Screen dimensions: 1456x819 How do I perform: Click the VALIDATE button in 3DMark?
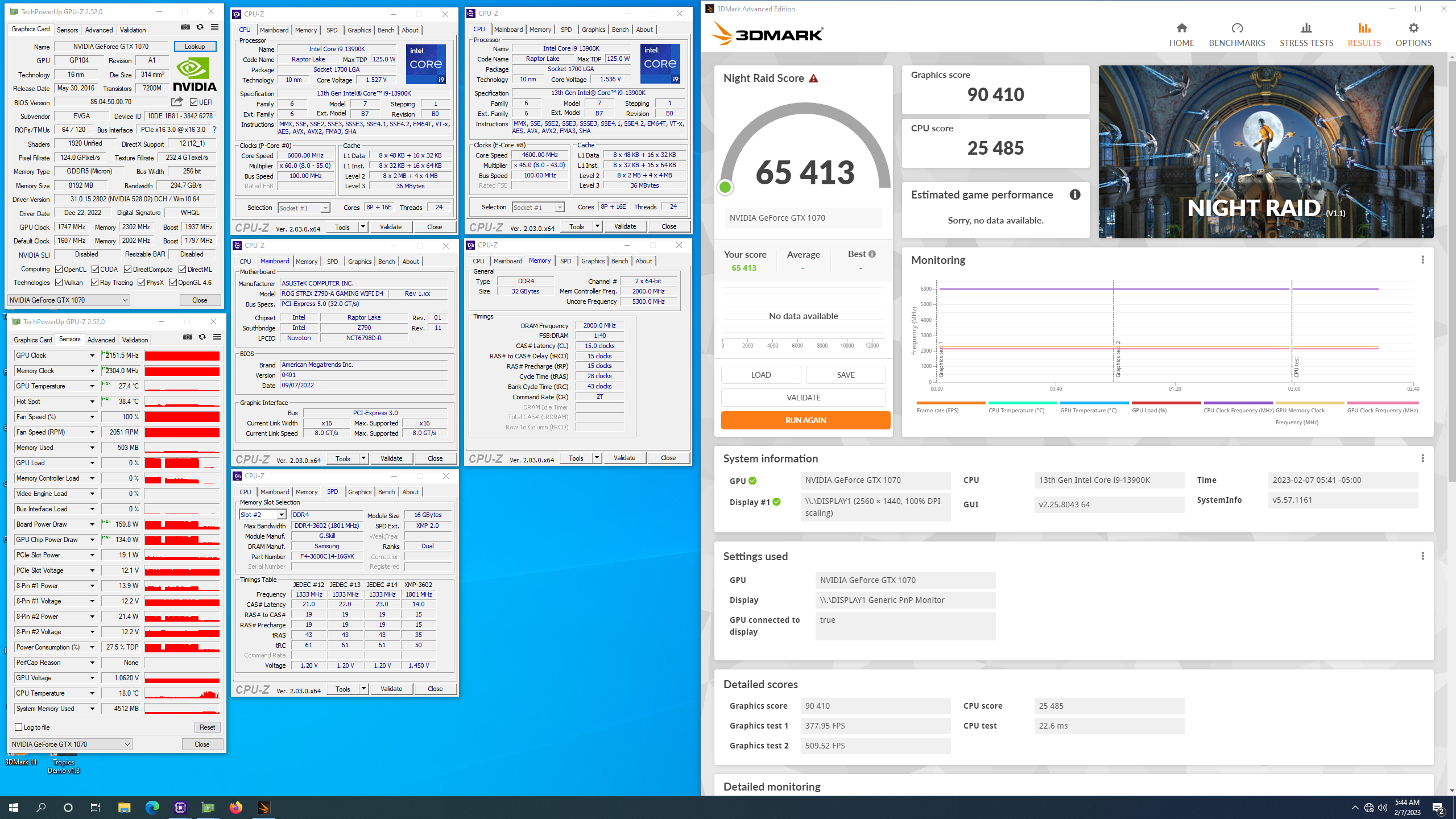coord(803,398)
